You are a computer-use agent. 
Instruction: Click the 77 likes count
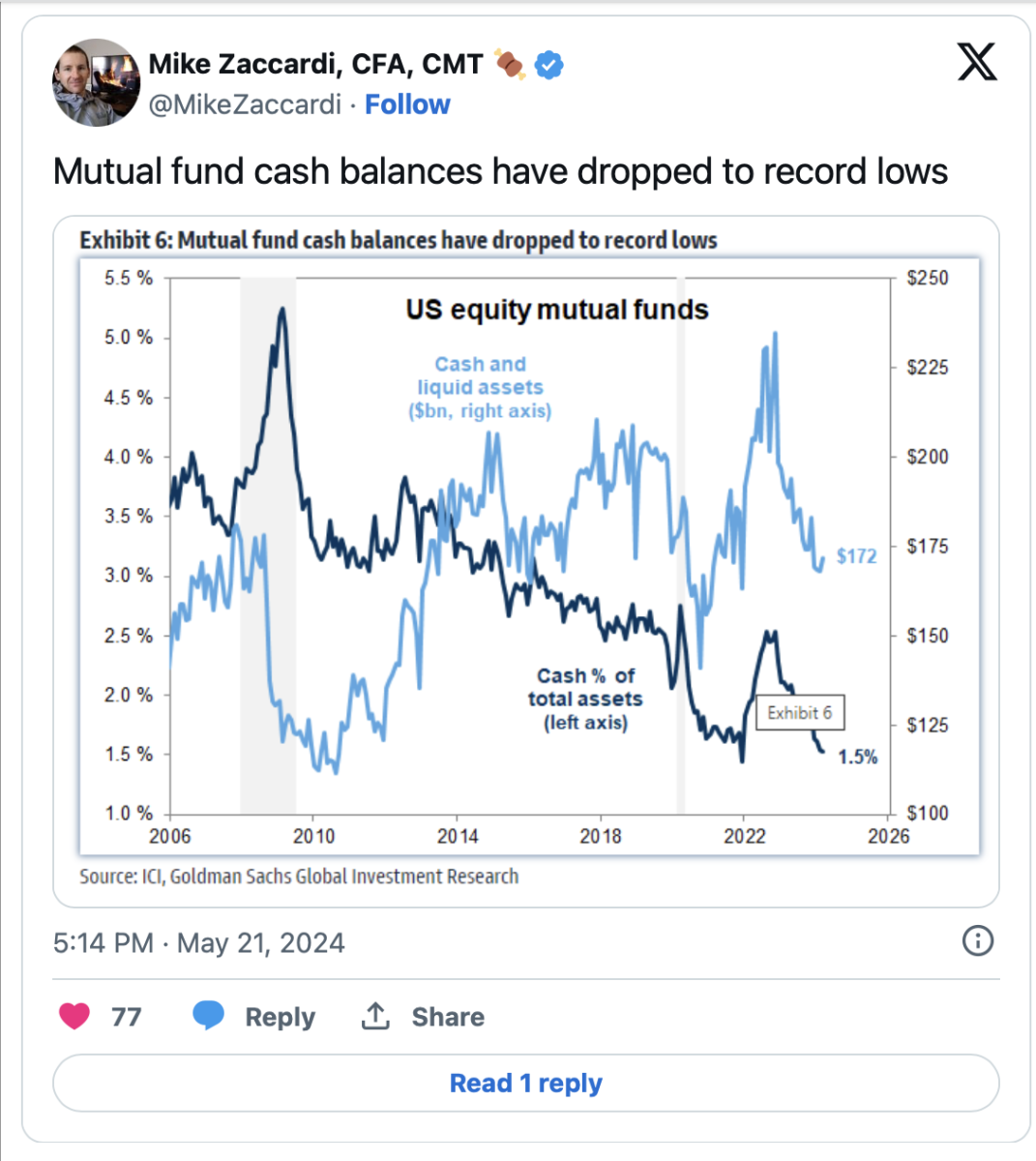click(x=126, y=1017)
